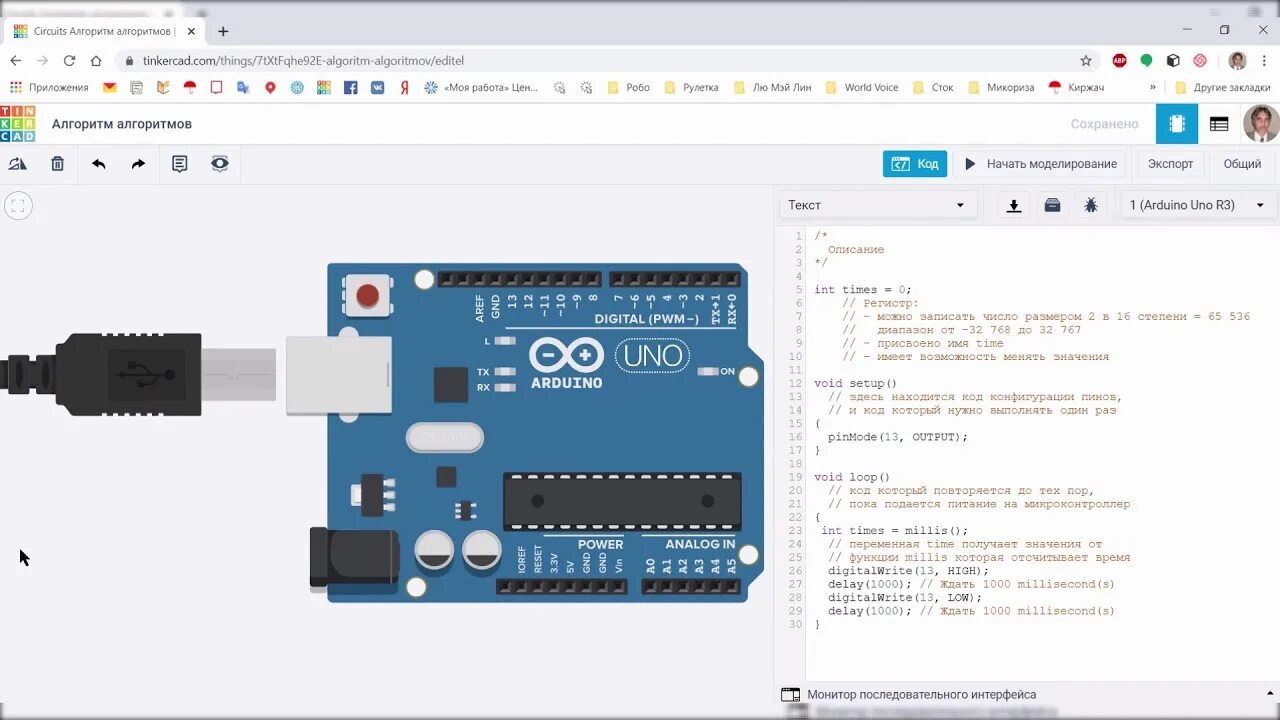Click code line digitalWrite(13, LOW);
This screenshot has height=720, width=1280.
(905, 598)
